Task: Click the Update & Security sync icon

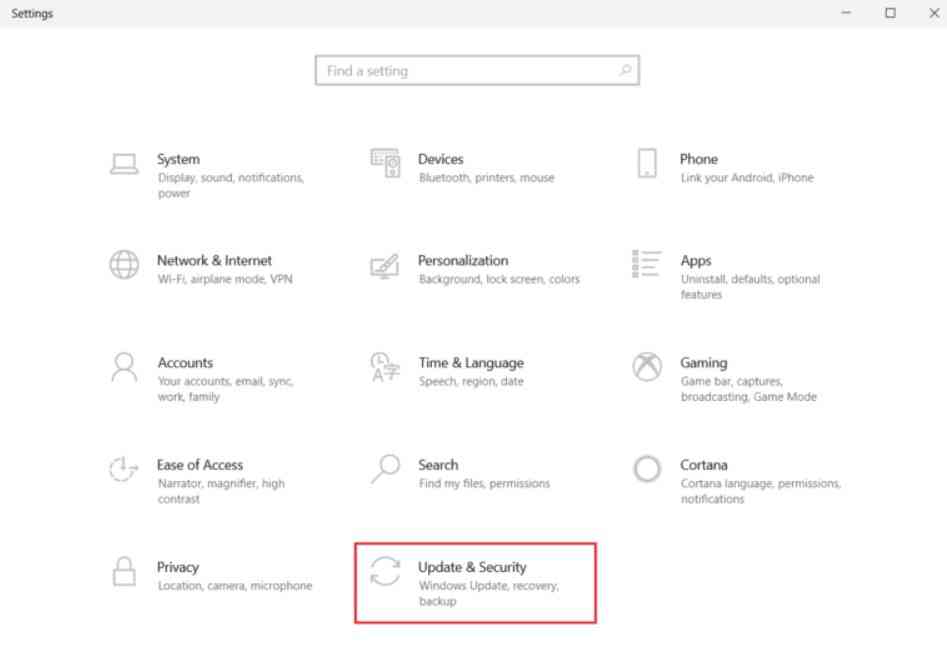Action: (385, 572)
